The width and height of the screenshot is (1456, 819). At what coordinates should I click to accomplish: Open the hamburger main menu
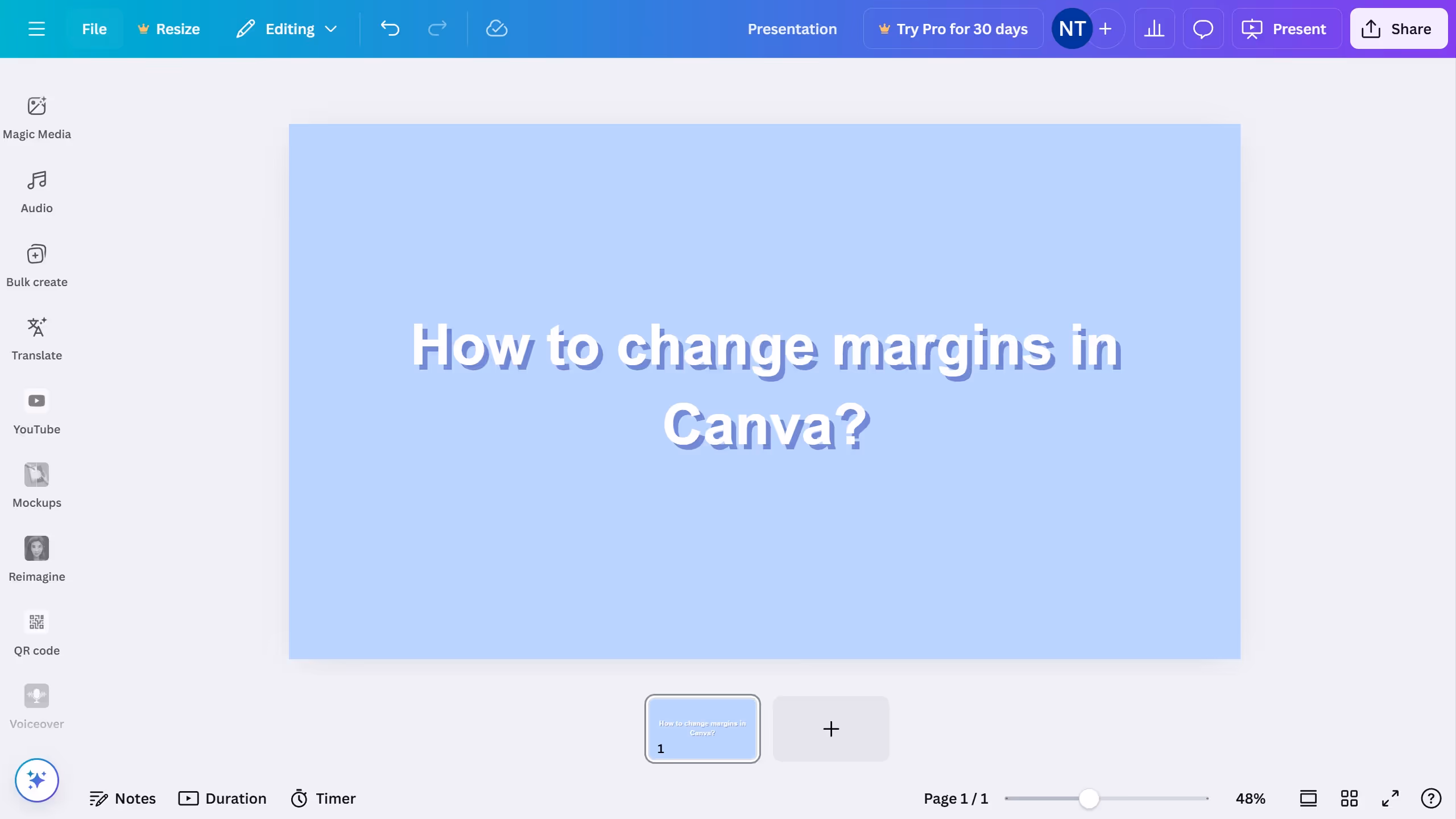(x=36, y=29)
